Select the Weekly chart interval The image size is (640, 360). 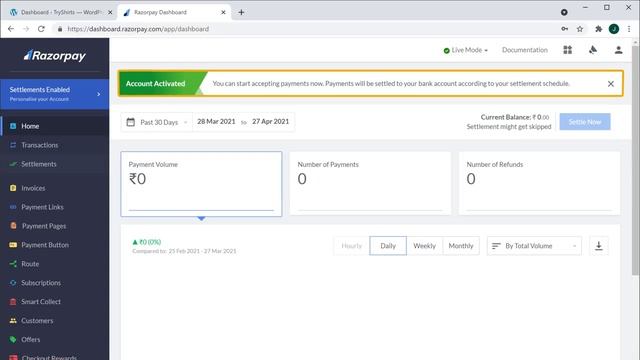pyautogui.click(x=424, y=246)
